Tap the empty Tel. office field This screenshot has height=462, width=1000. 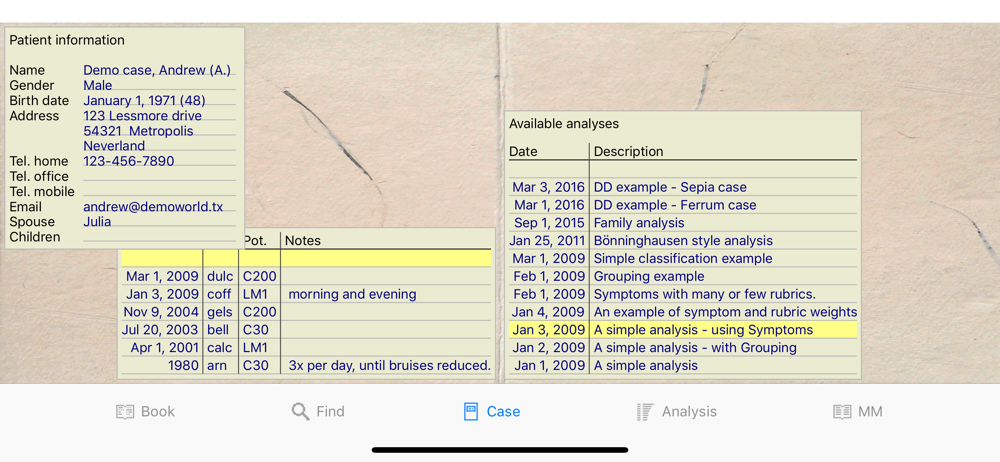click(159, 176)
